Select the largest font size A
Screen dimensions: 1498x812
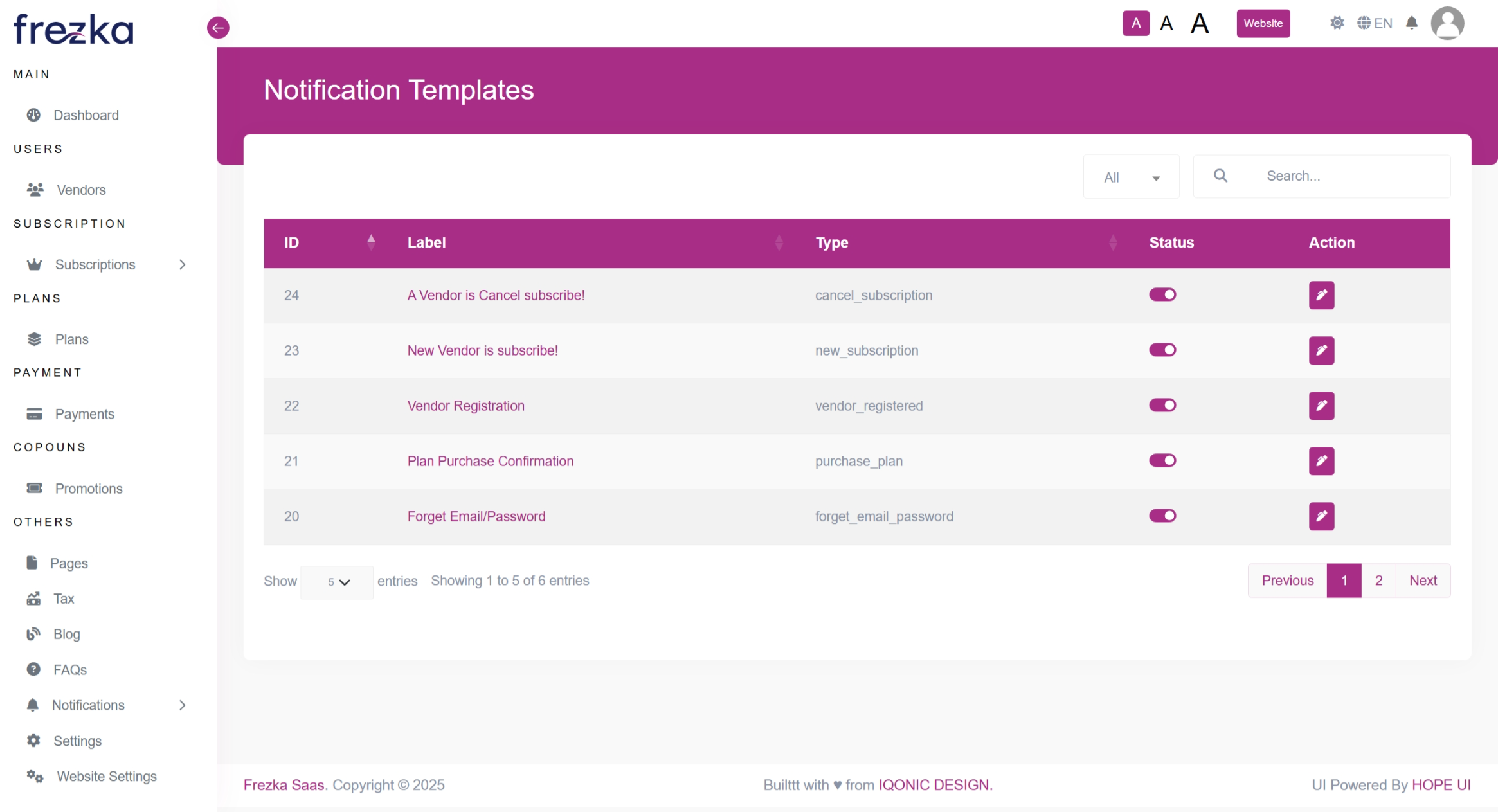tap(1199, 24)
